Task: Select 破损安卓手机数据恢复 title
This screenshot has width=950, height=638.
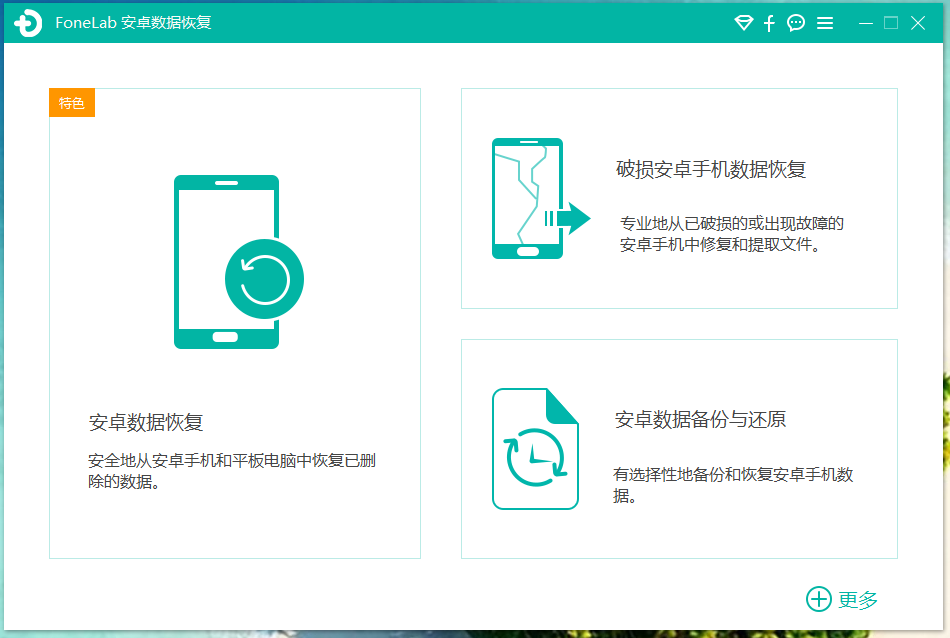Action: click(711, 169)
